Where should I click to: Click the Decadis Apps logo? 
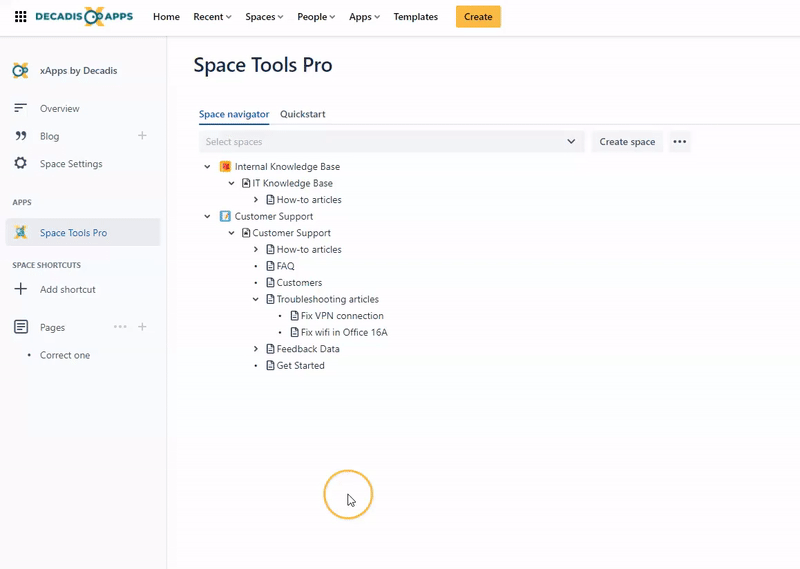[84, 17]
